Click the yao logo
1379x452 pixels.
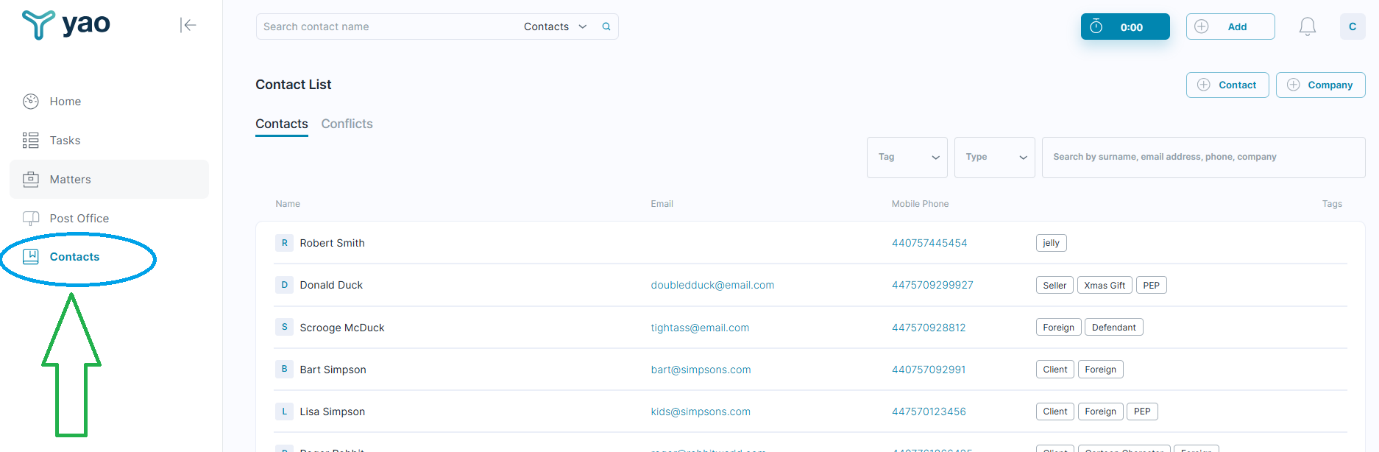click(65, 24)
